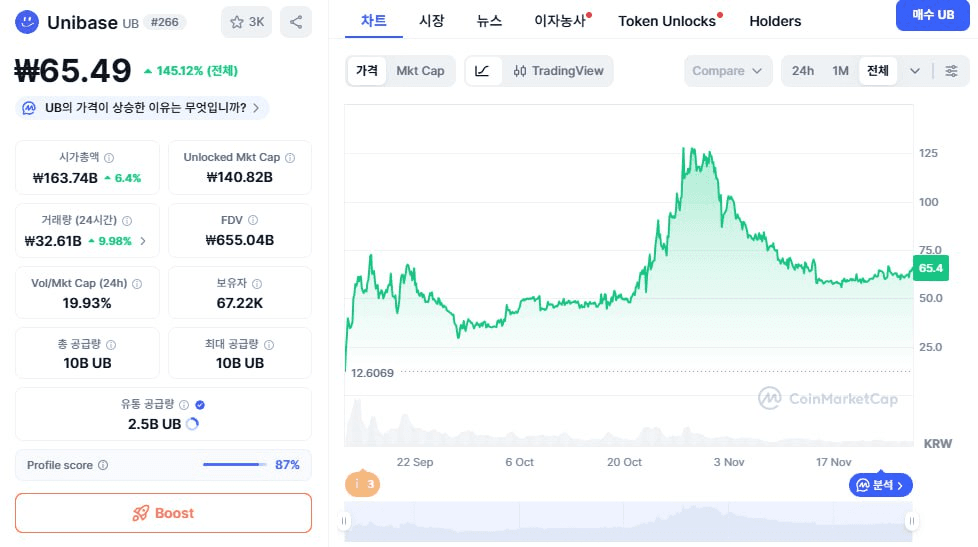This screenshot has height=547, width=978.
Task: Add Unibase to watchlist with star button
Action: tap(246, 22)
